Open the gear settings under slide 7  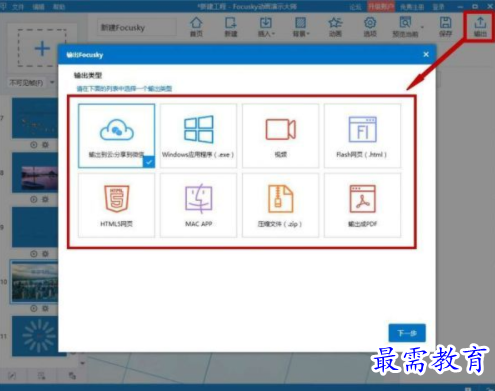coord(45,145)
